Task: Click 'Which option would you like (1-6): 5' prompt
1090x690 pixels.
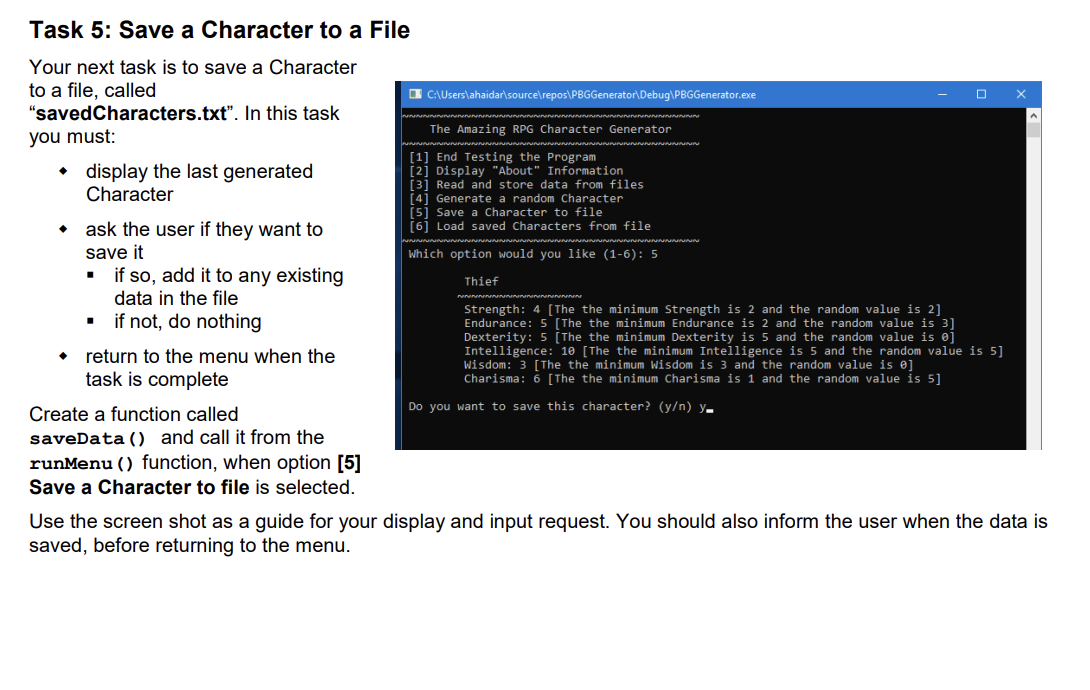Action: (533, 254)
